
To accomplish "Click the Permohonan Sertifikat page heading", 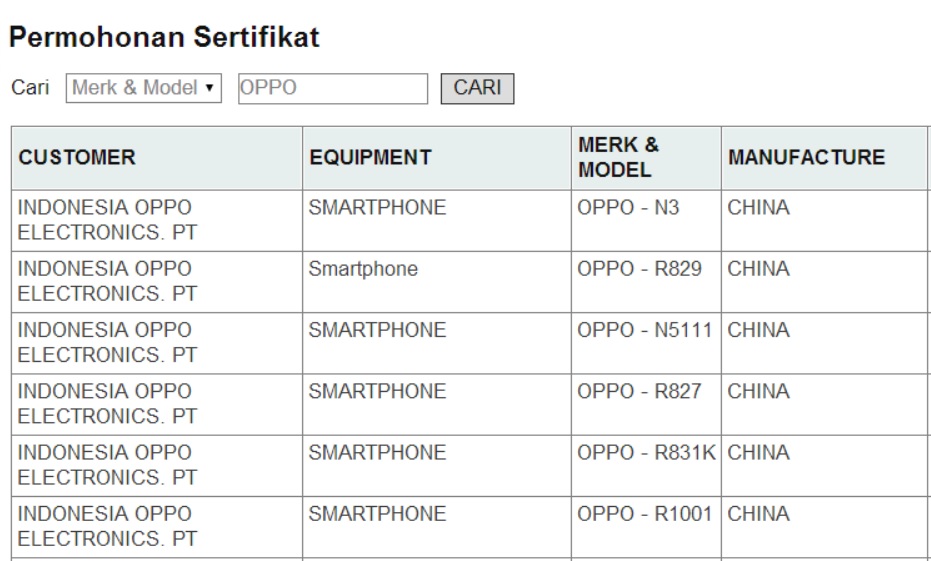I will click(164, 37).
